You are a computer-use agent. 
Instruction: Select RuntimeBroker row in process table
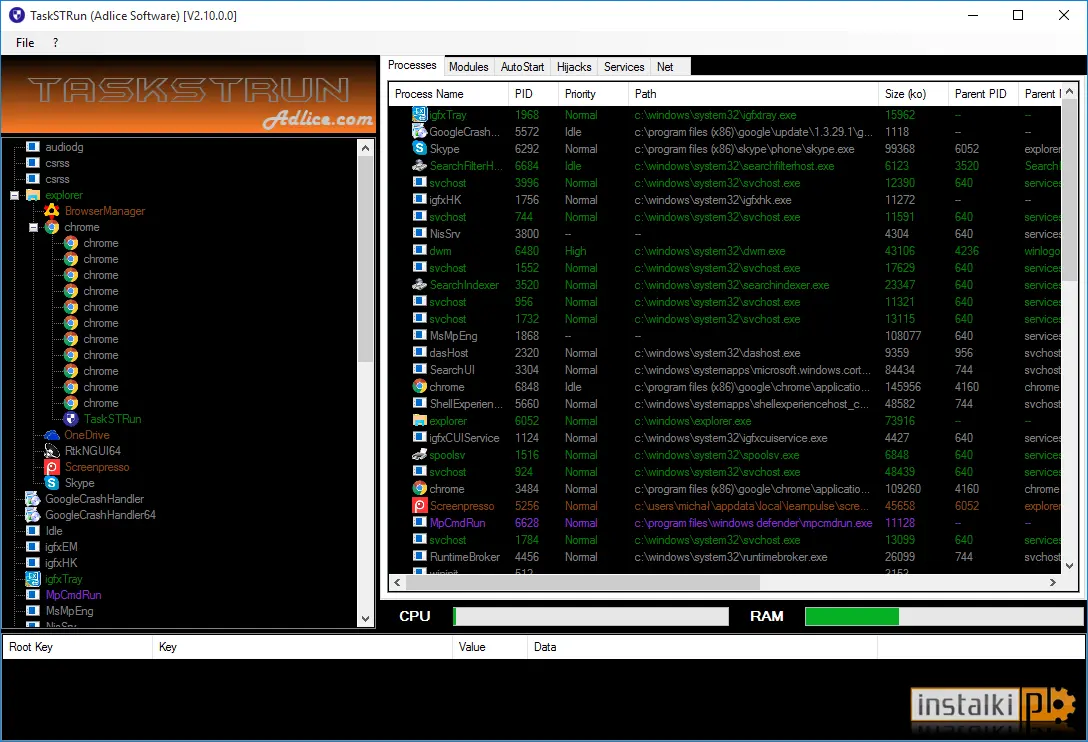[725, 557]
